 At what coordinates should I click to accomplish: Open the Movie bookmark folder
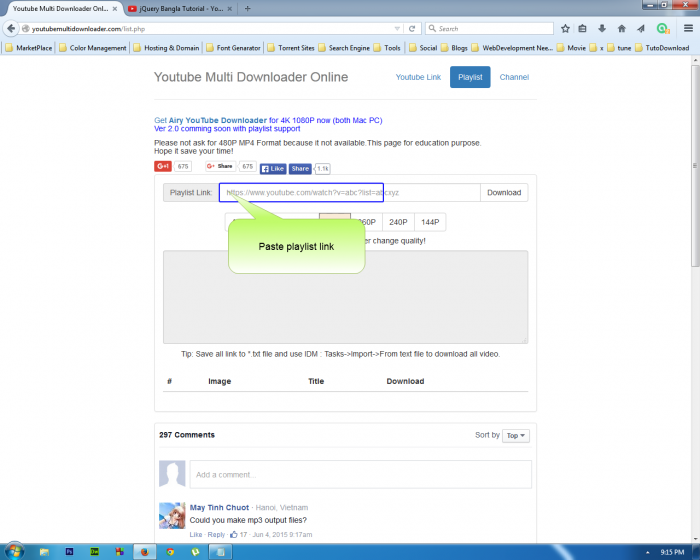[x=571, y=48]
